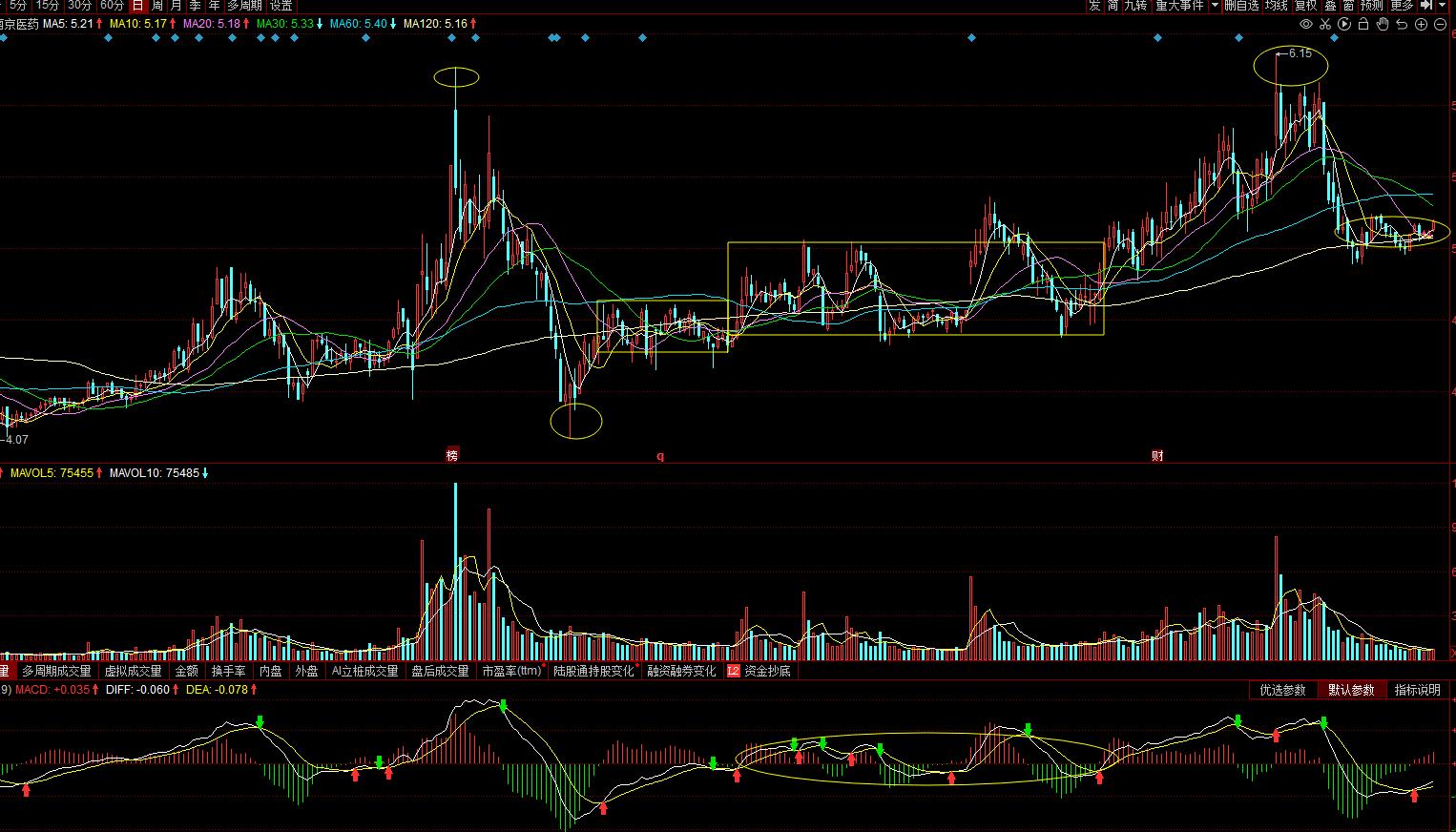Screen dimensions: 1456x832
Task: Click the 发 toolbar button
Action: (1094, 6)
